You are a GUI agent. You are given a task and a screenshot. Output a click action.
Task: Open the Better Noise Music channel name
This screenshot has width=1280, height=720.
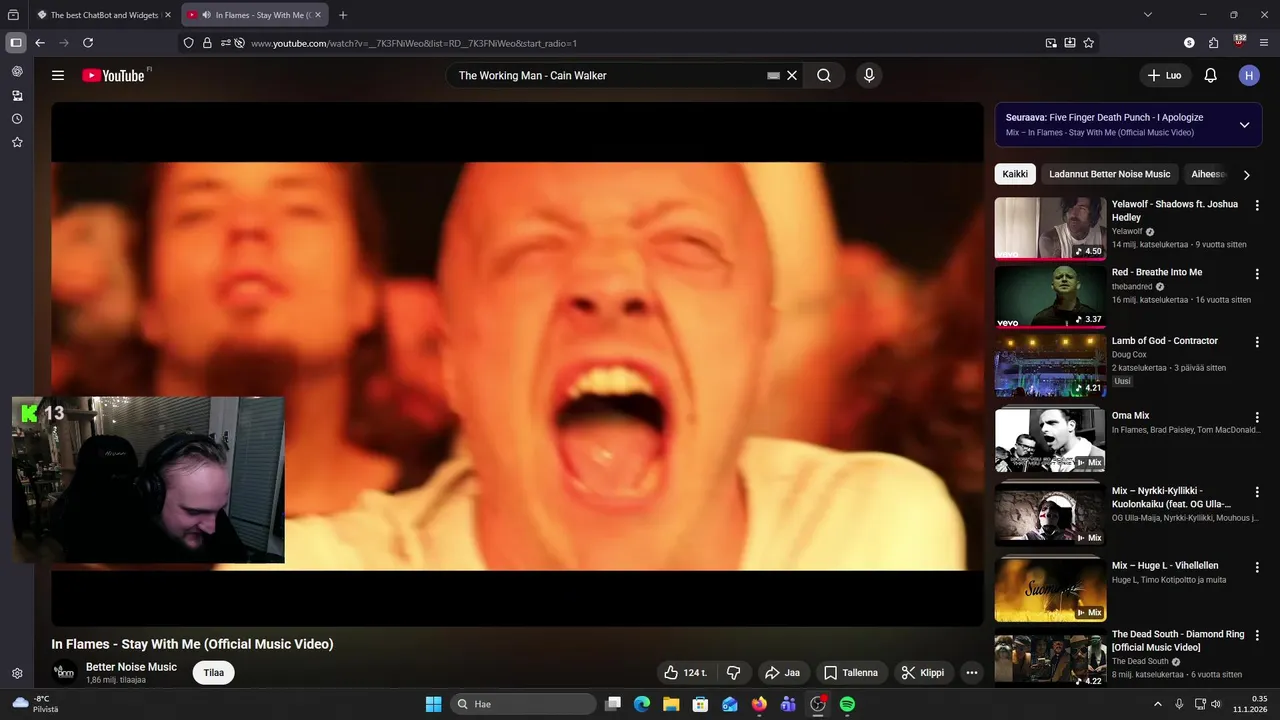[x=131, y=667]
